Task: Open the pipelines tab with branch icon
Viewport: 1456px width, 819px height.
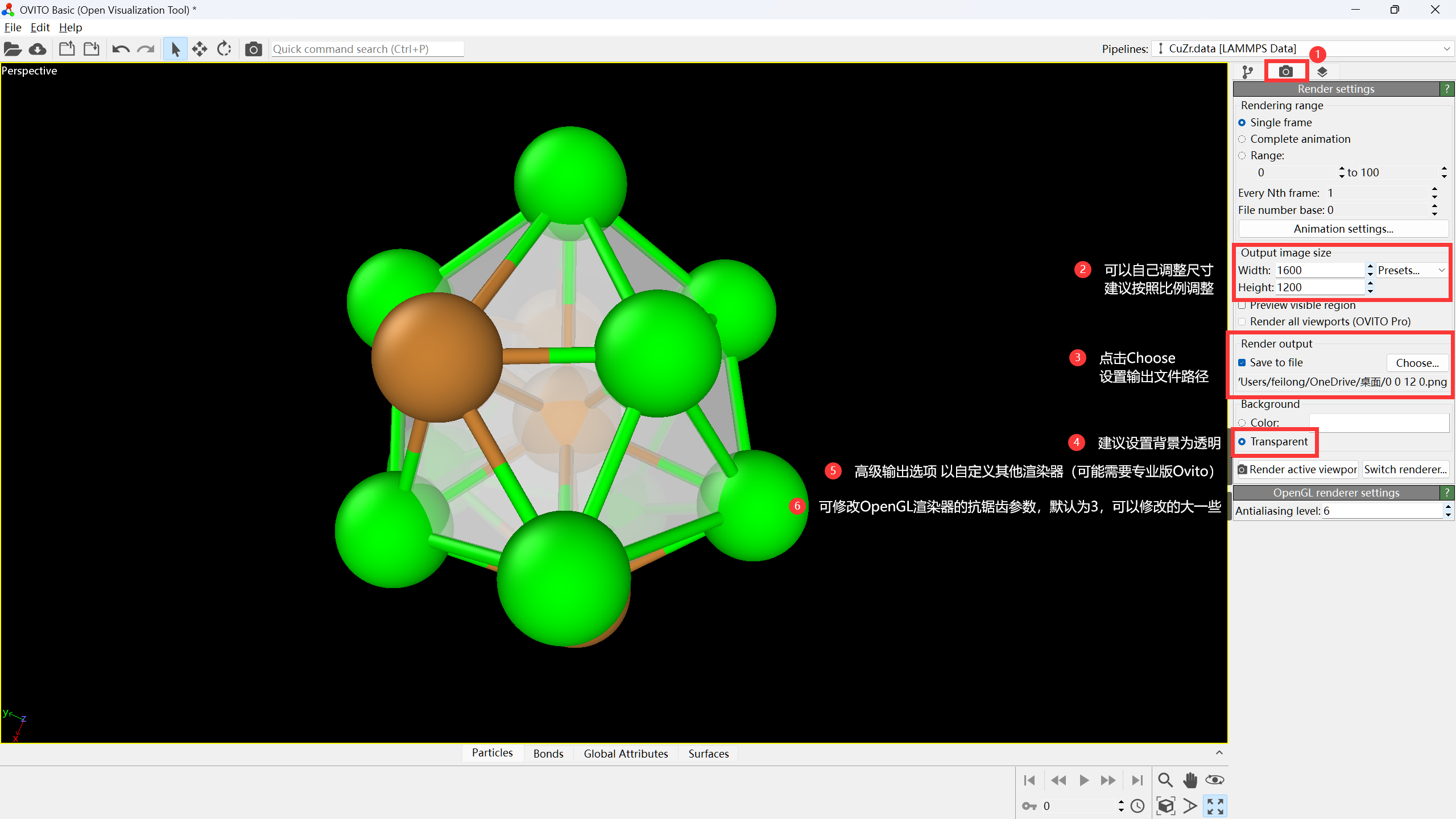Action: pyautogui.click(x=1247, y=72)
